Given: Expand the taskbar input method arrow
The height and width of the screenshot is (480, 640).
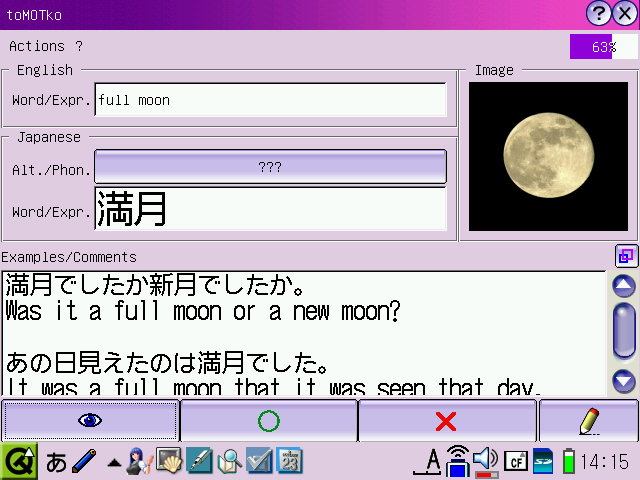Looking at the screenshot, I should coord(115,462).
